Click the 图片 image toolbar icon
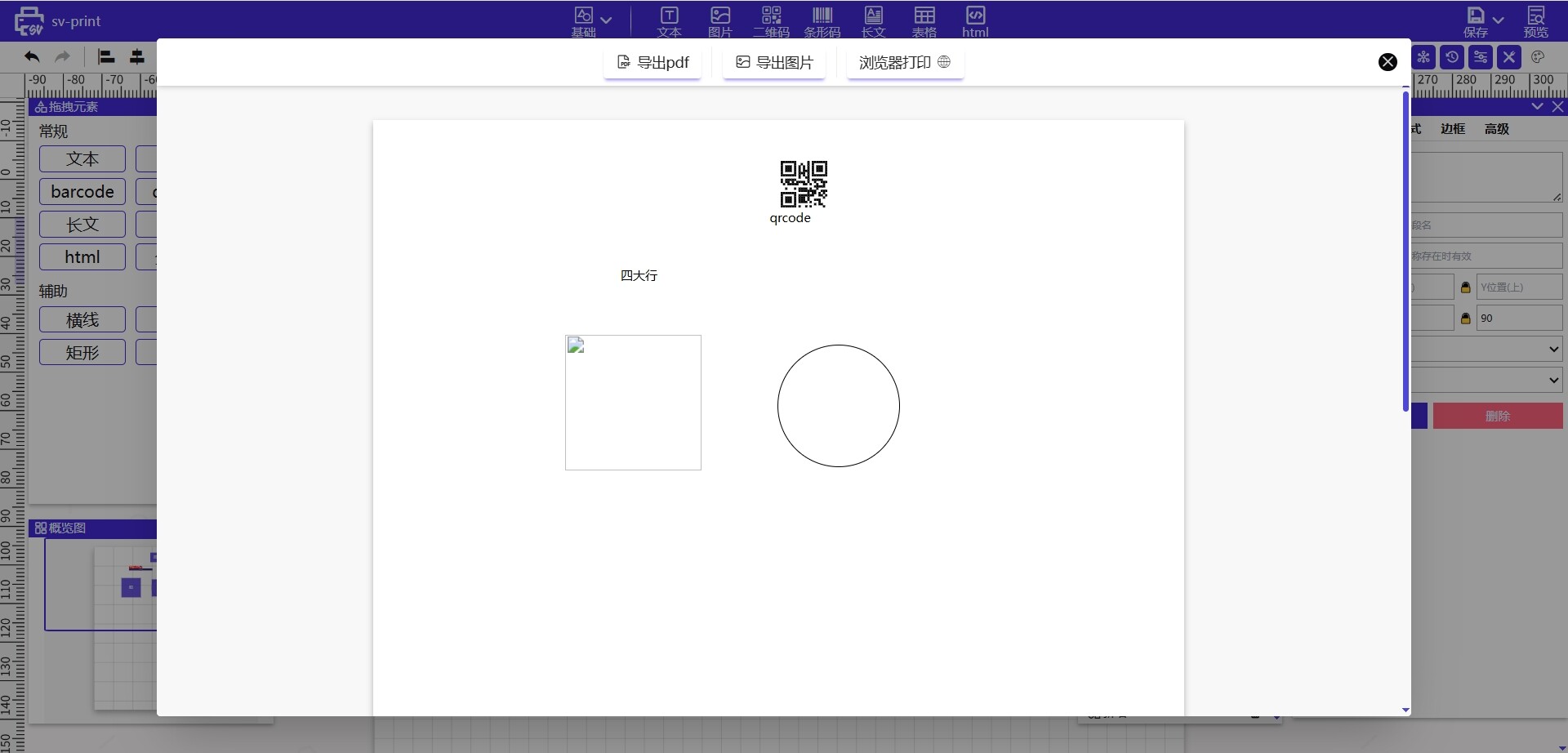This screenshot has width=1568, height=753. 719,21
